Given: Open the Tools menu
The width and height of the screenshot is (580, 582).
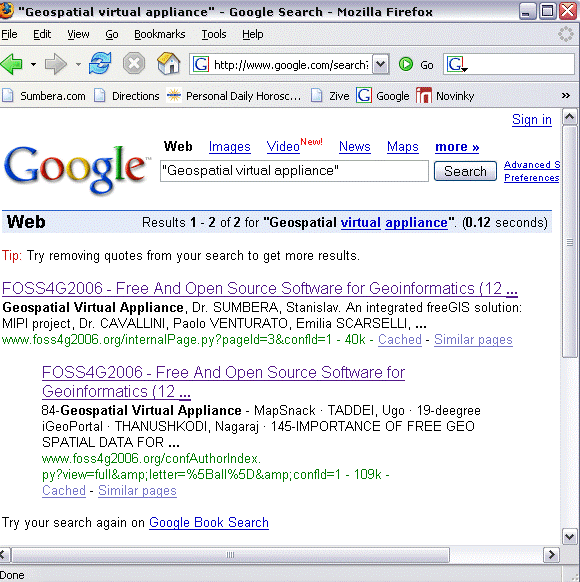Looking at the screenshot, I should pos(214,34).
